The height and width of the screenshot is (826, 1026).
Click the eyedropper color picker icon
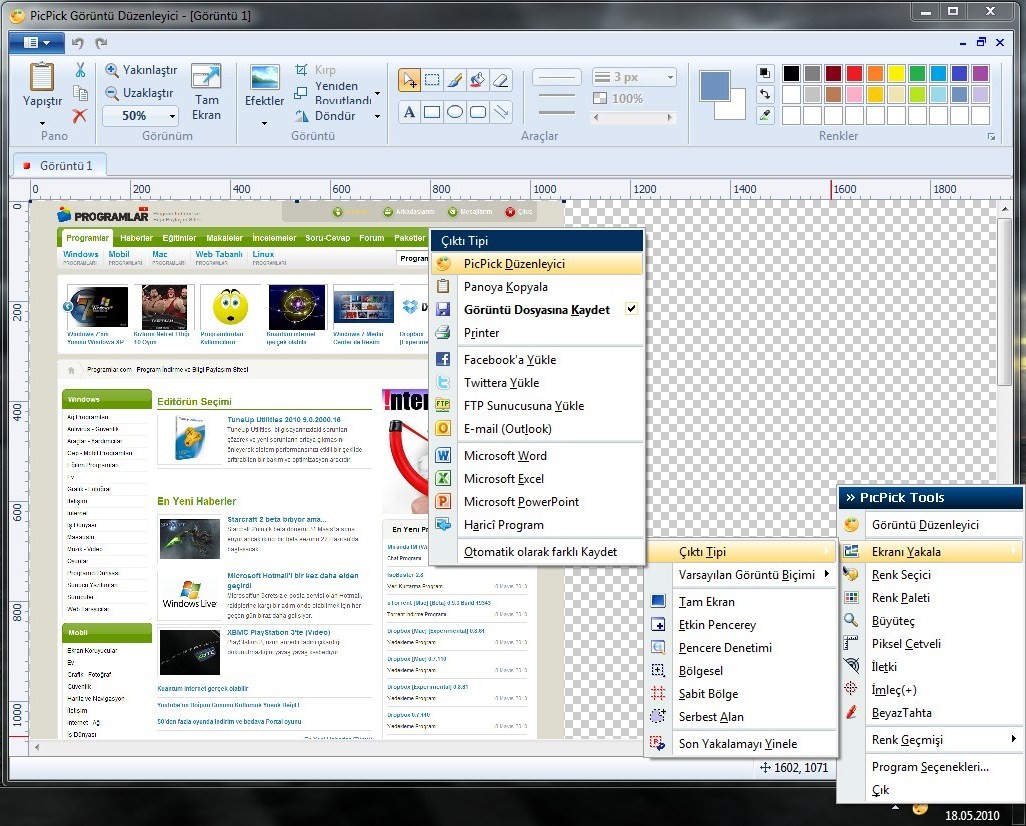[x=765, y=115]
